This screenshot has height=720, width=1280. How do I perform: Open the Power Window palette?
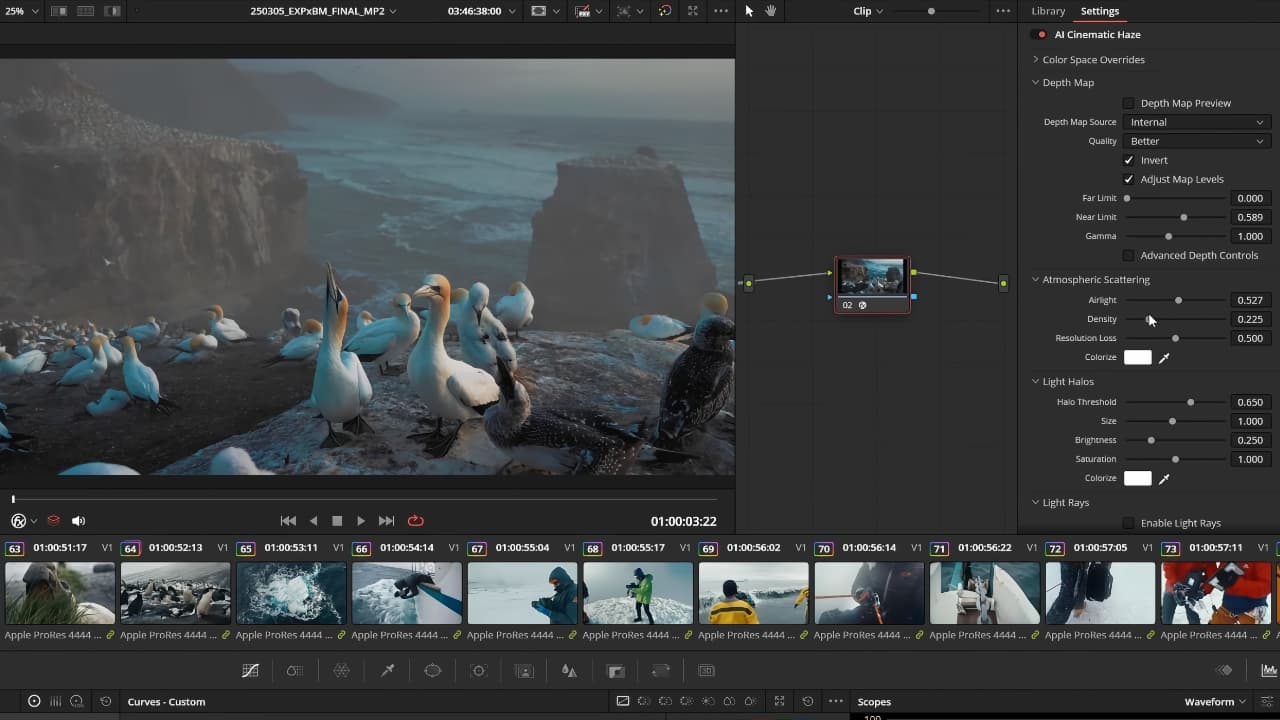point(432,670)
